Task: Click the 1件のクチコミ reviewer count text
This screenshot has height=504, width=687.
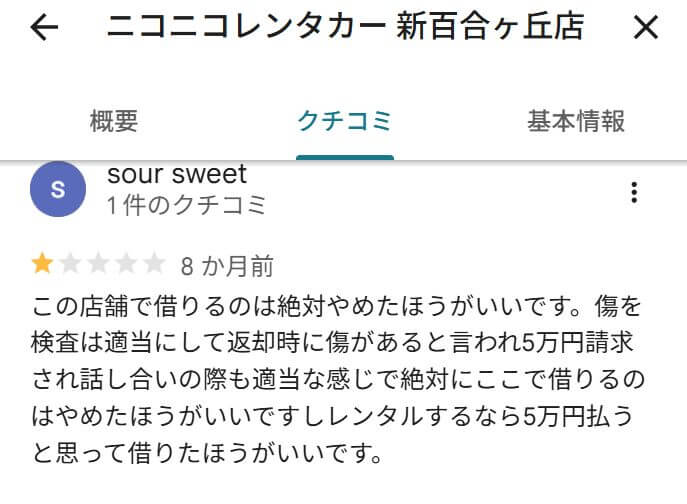Action: pos(187,206)
